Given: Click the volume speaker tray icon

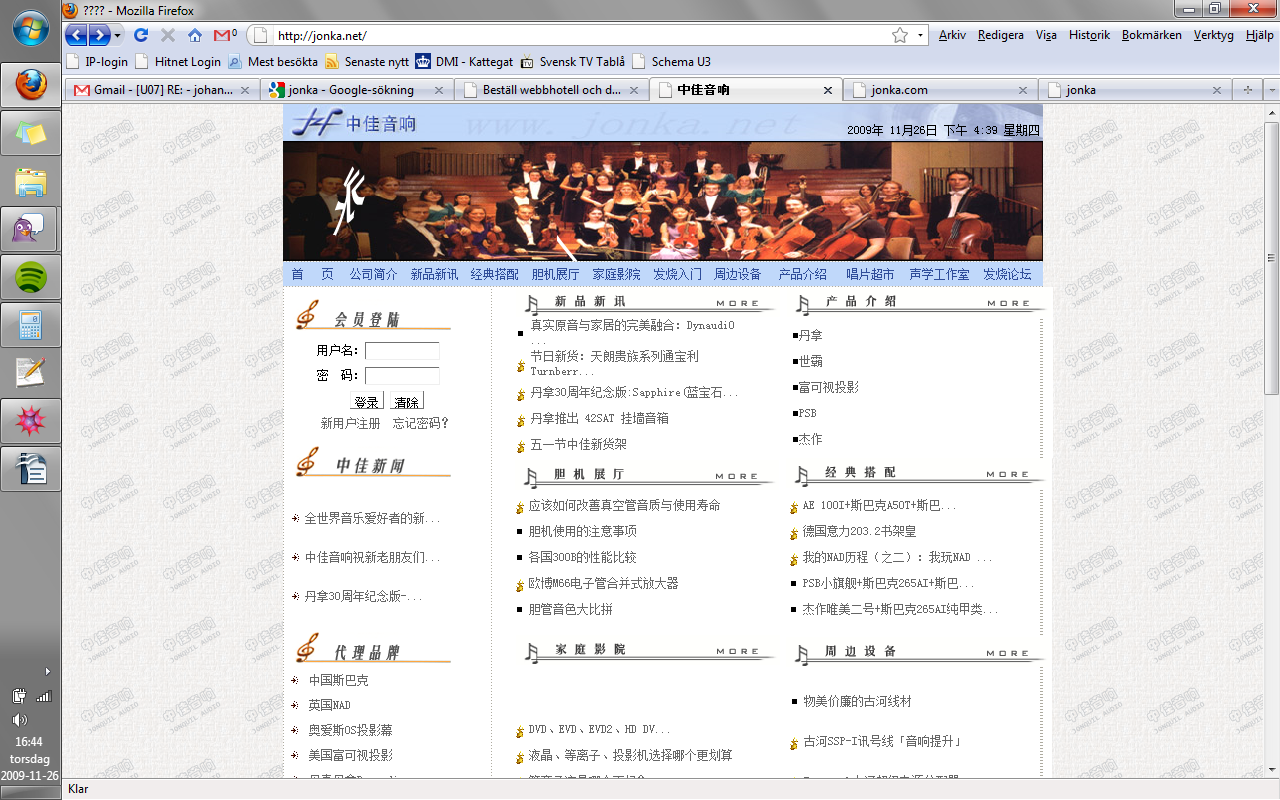Looking at the screenshot, I should pos(19,719).
